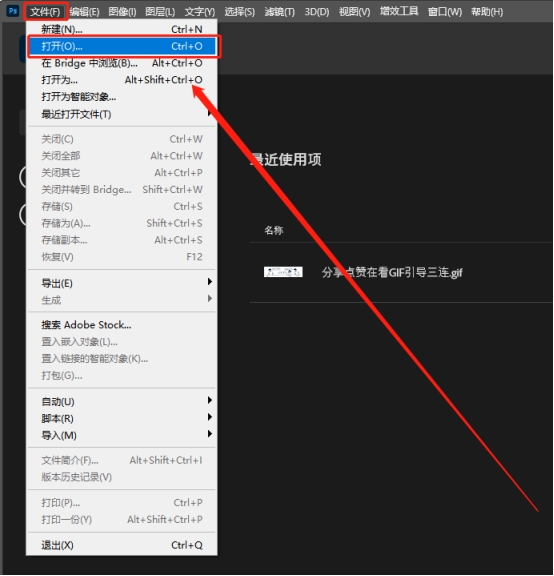
Task: Click the 版本历史记录(V) entry
Action: (x=122, y=477)
